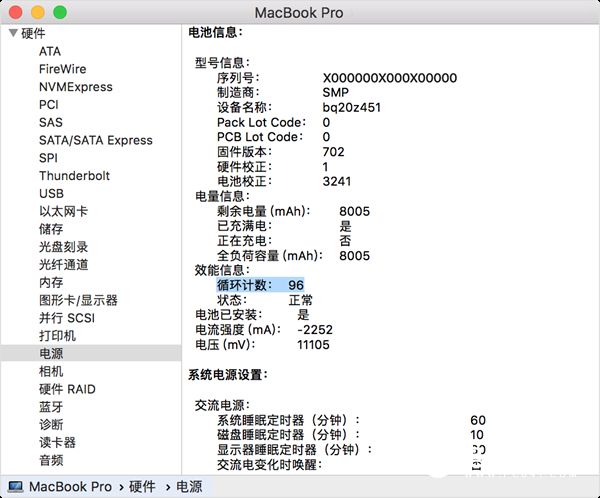Click the green zoom window button
This screenshot has height=498, width=600.
click(x=60, y=12)
